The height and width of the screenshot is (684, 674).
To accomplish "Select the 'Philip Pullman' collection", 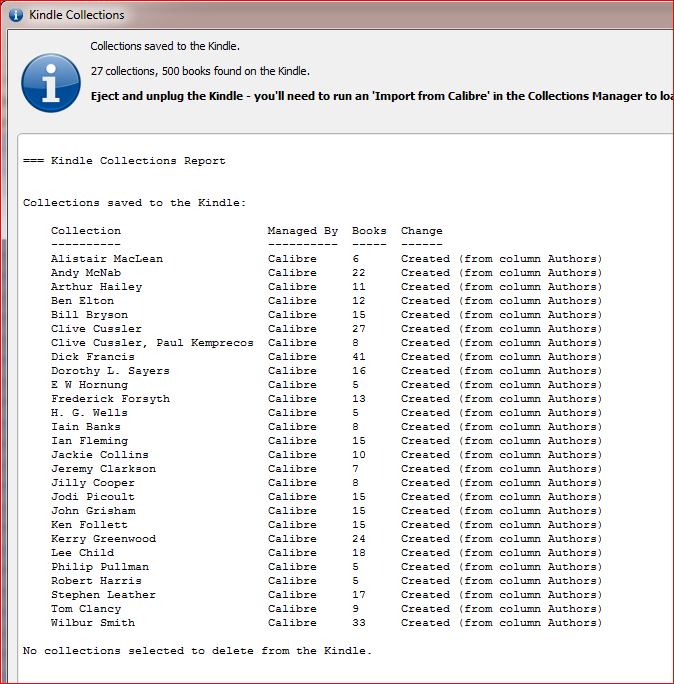I will (x=100, y=566).
